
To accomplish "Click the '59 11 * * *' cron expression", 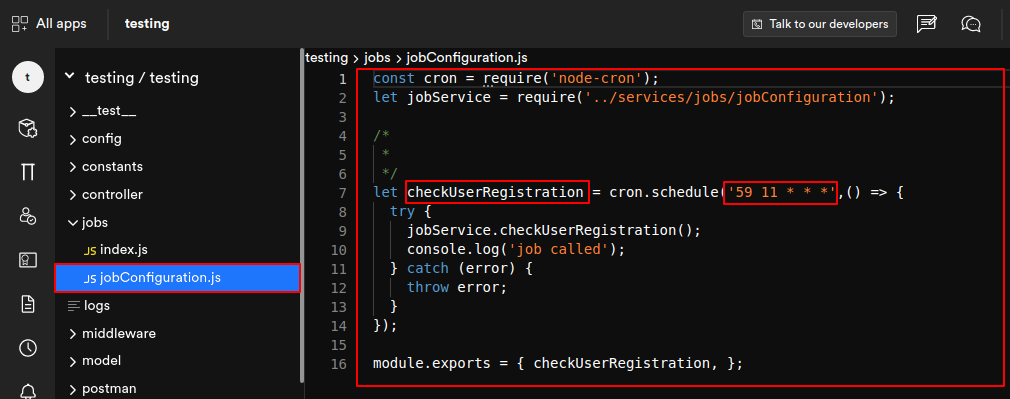I will click(781, 192).
